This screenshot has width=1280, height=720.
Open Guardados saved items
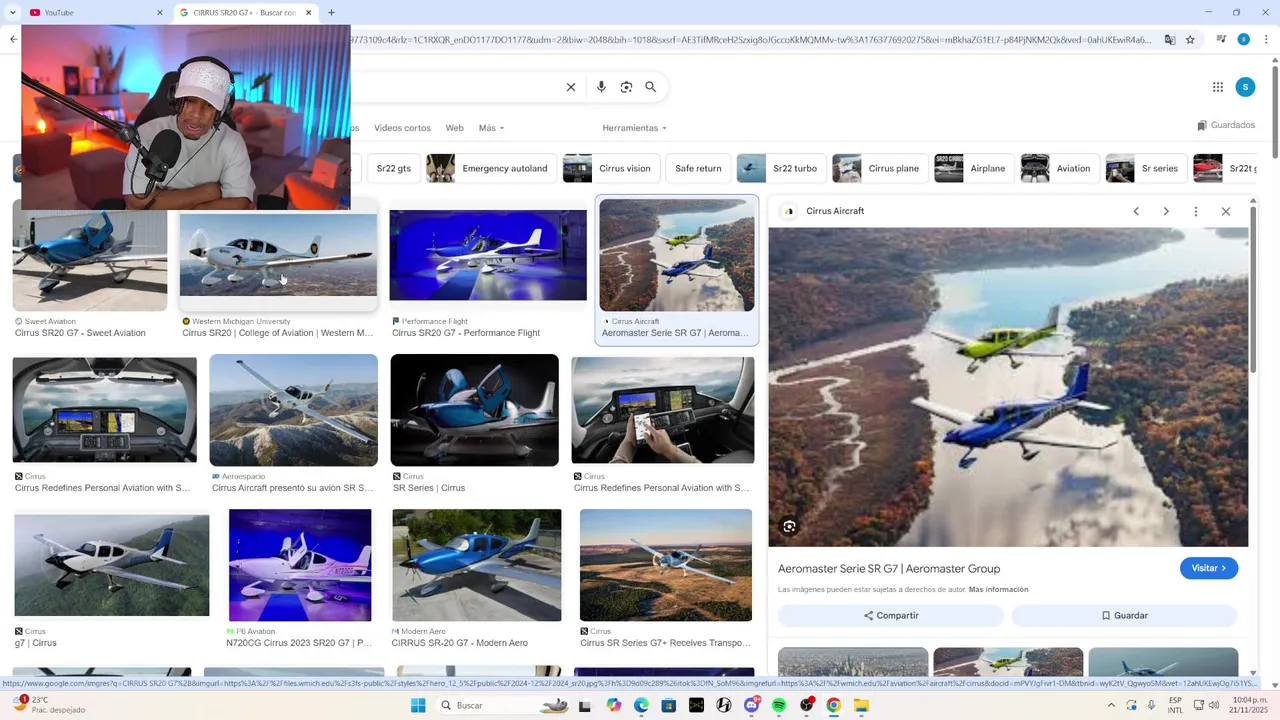[1226, 125]
